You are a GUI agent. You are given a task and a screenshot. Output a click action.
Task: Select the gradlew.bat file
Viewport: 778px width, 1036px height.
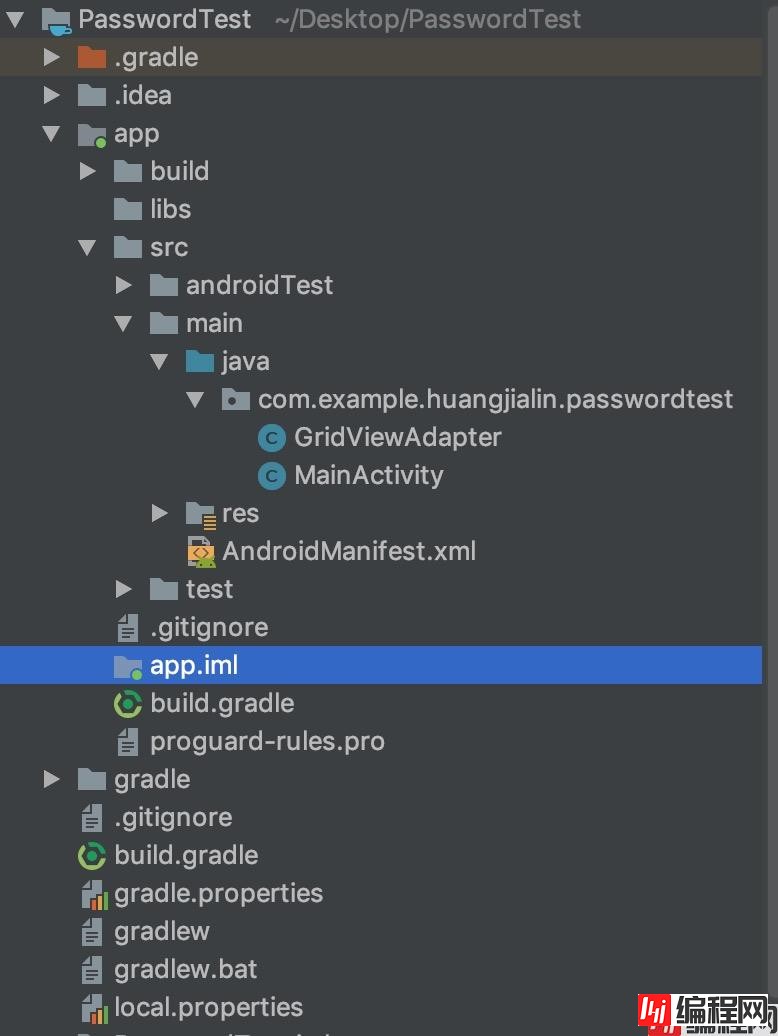click(x=185, y=970)
